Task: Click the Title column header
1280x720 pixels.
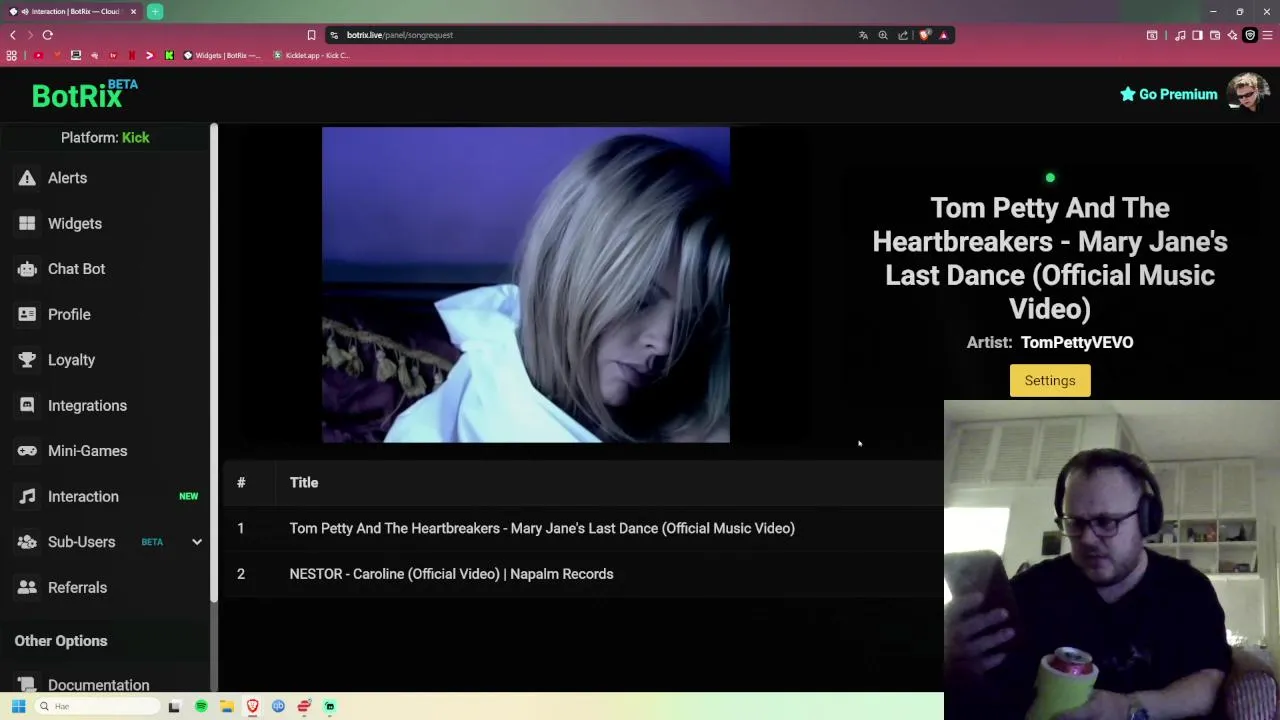Action: point(304,482)
